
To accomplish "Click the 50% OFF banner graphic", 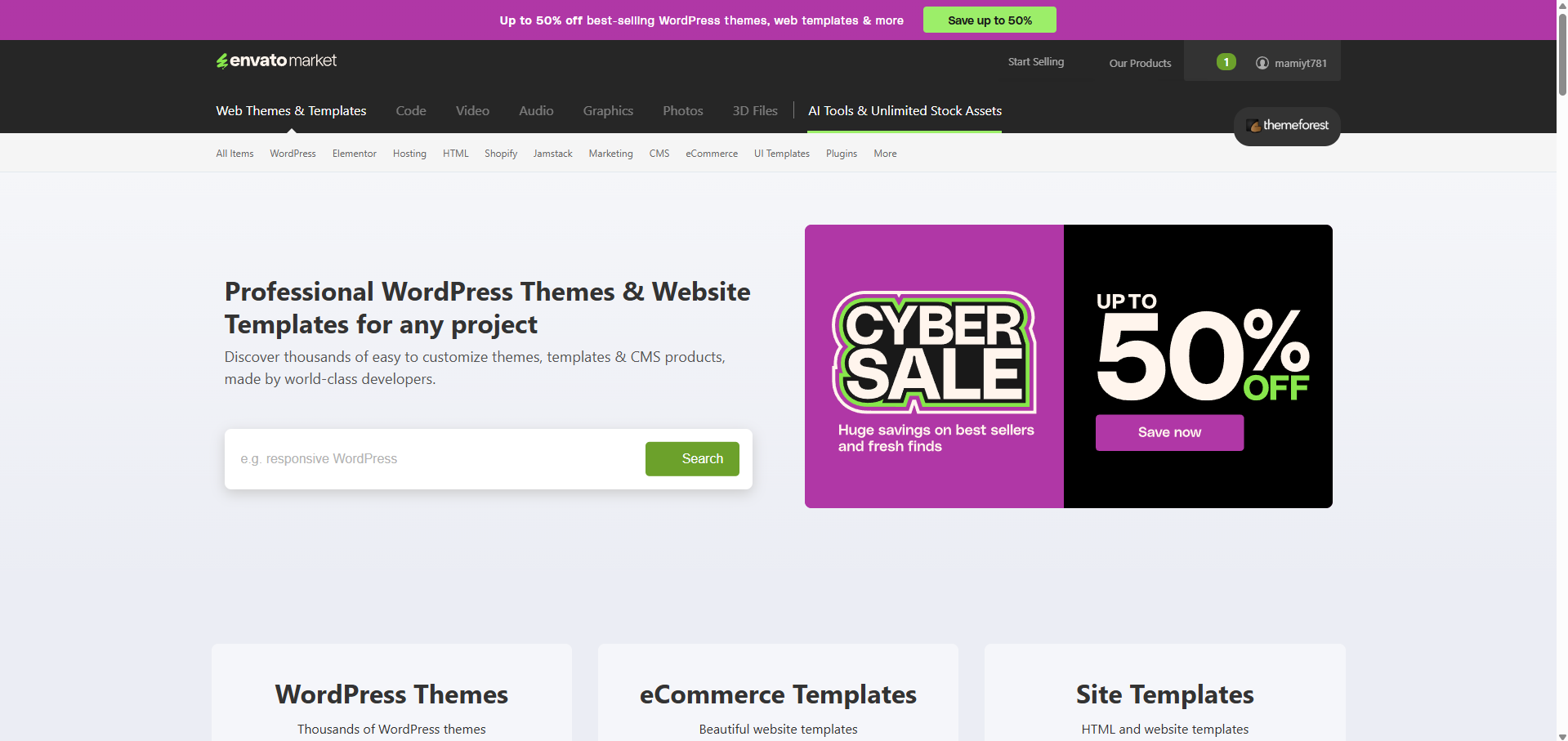I will click(1203, 348).
